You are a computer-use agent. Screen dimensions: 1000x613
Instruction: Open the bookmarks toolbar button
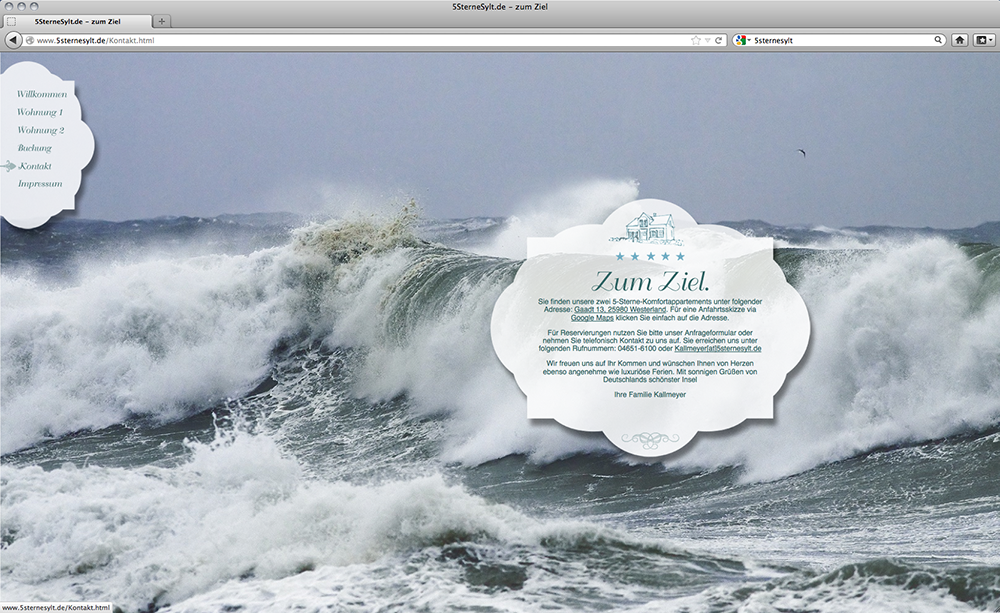coord(984,40)
